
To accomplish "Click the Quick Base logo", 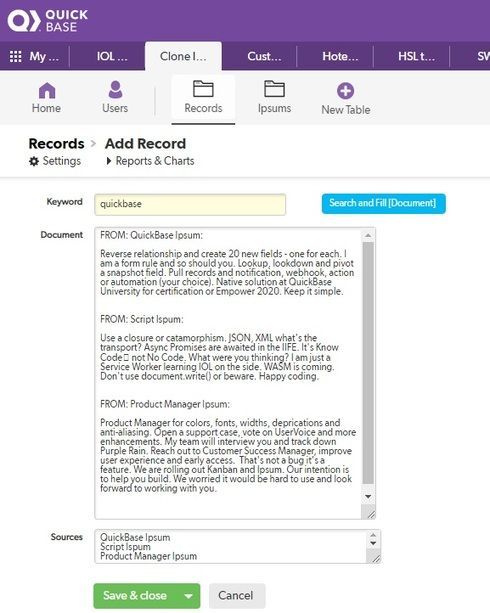I will click(48, 21).
